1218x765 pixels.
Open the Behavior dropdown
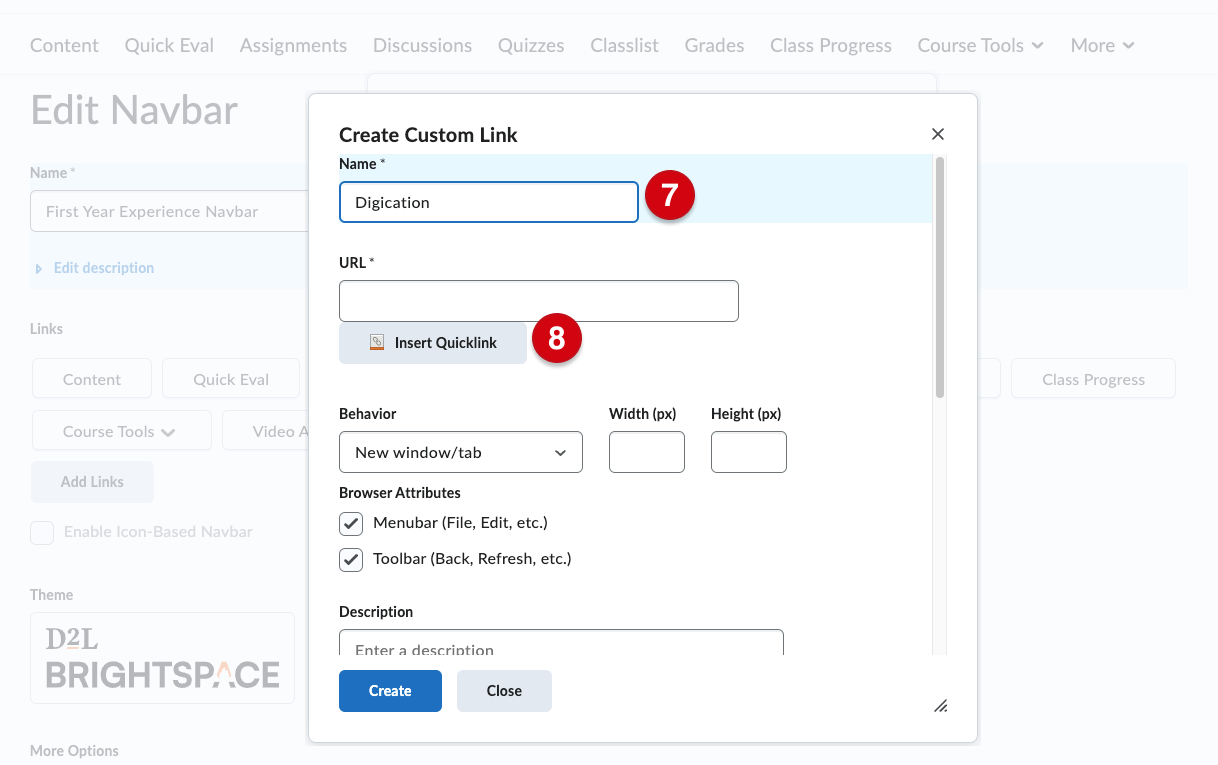coord(461,452)
